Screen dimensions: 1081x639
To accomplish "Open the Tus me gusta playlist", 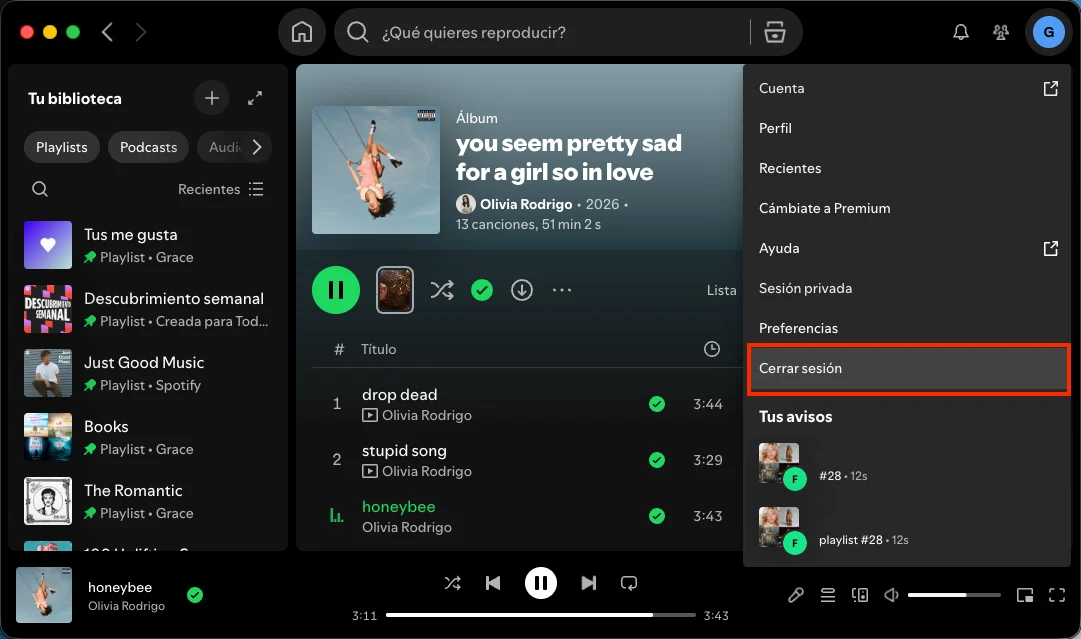I will (x=148, y=245).
